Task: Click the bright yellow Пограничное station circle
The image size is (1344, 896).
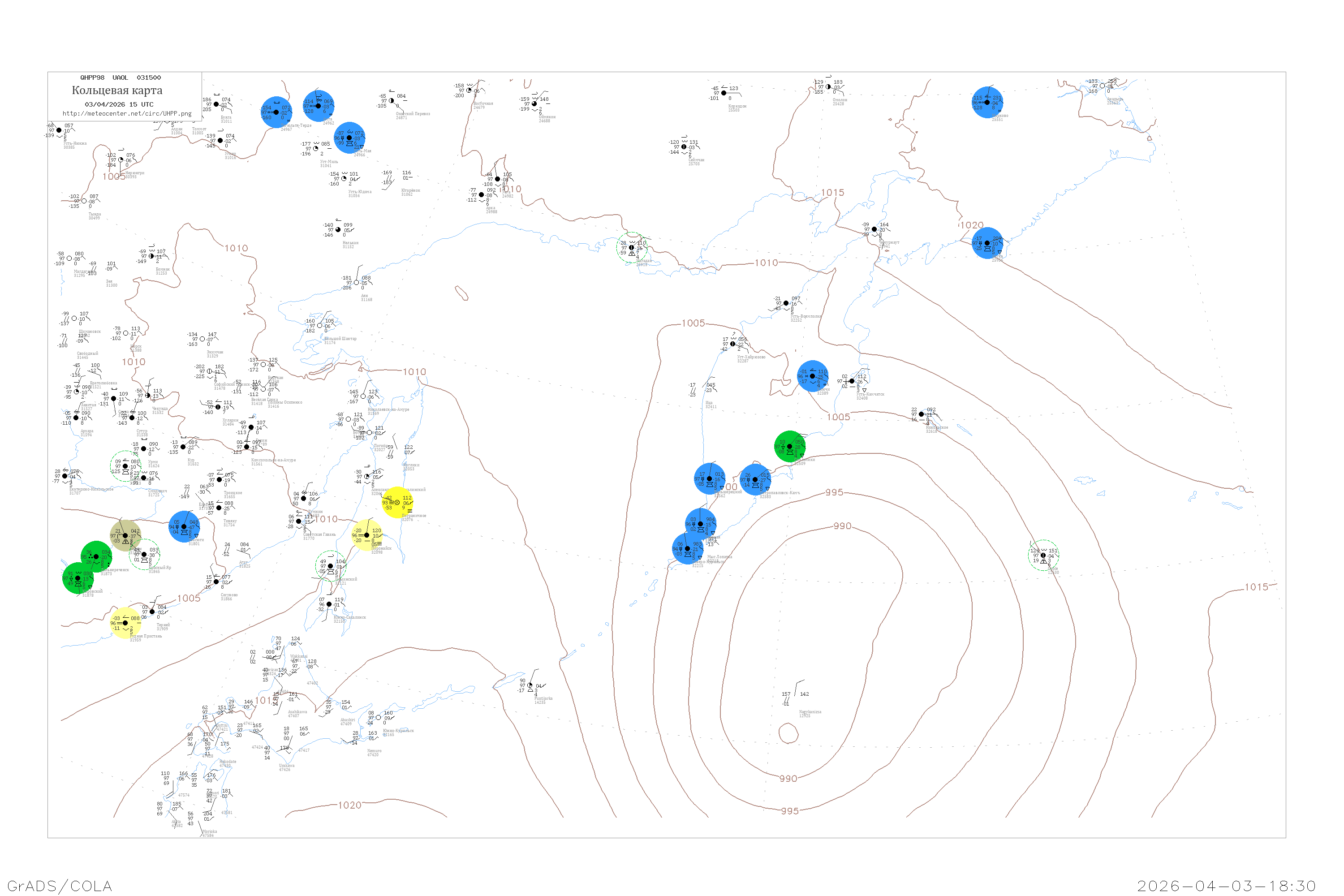Action: (398, 503)
